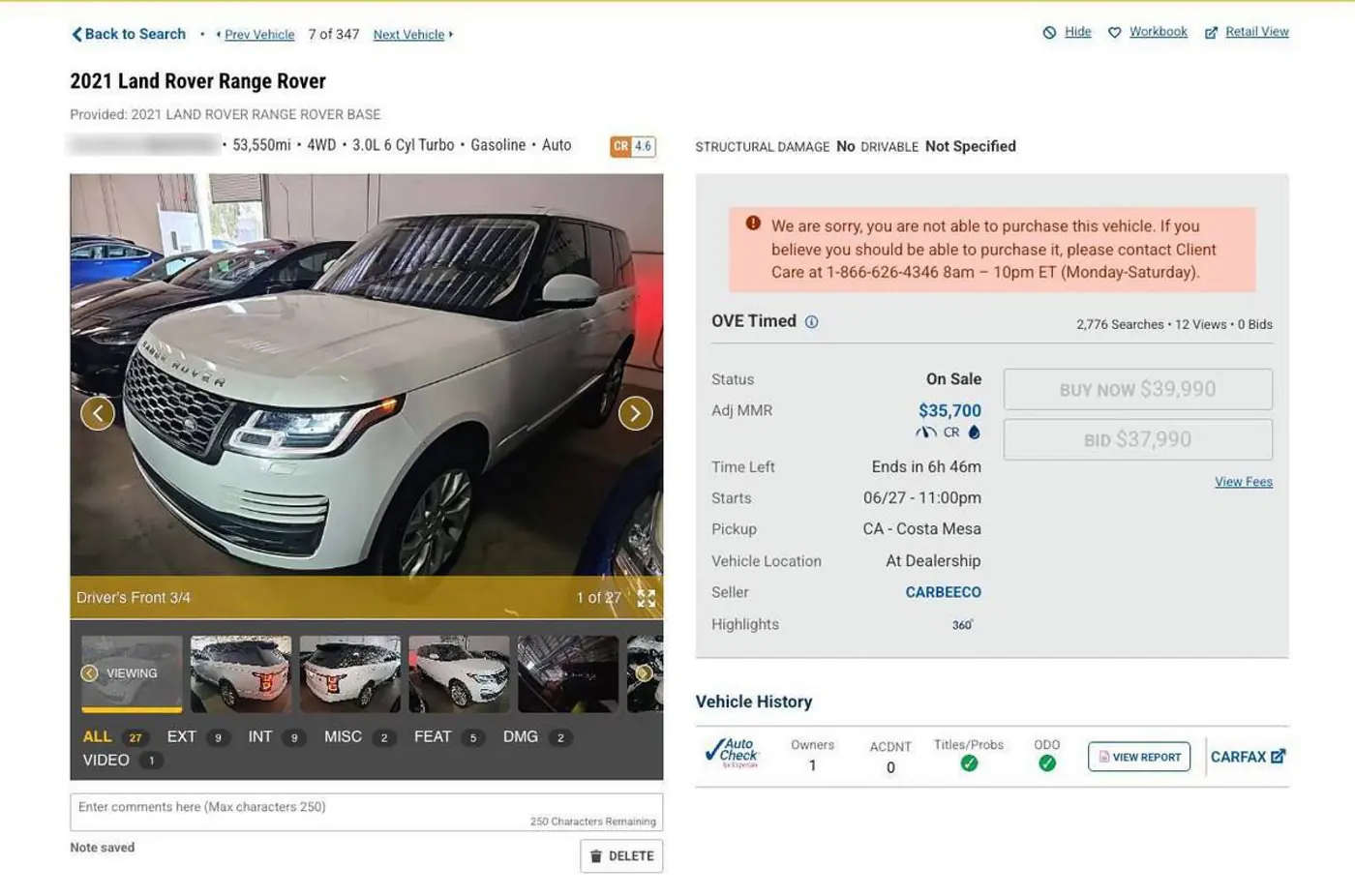The image size is (1355, 896).
Task: Click the Hide link text
Action: click(1078, 32)
